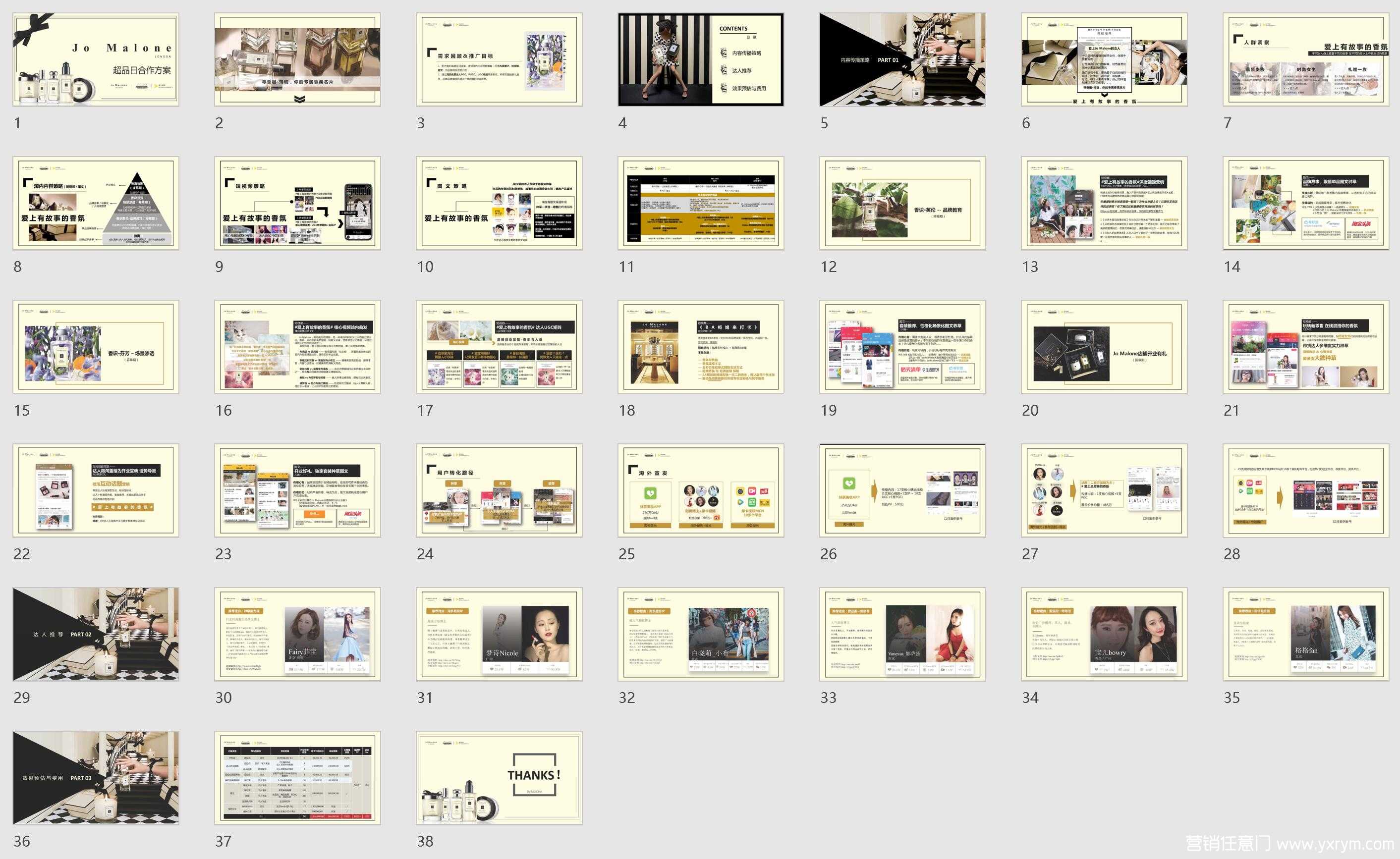Select slide 36 PART 03 thumbnail
The height and width of the screenshot is (859, 1400).
click(x=96, y=778)
